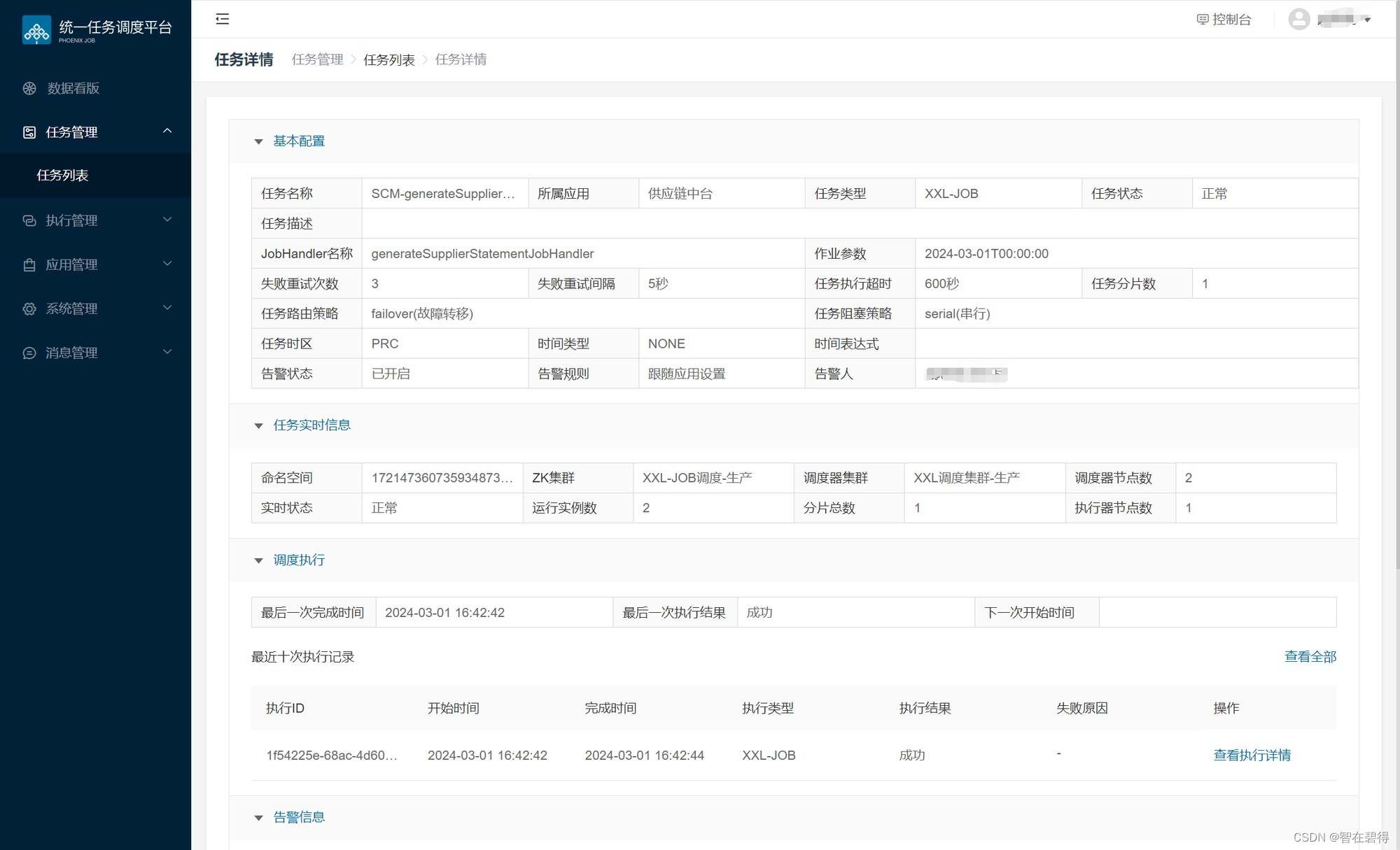Image resolution: width=1400 pixels, height=850 pixels.
Task: Collapse the 基本配置 section
Action: coord(258,142)
